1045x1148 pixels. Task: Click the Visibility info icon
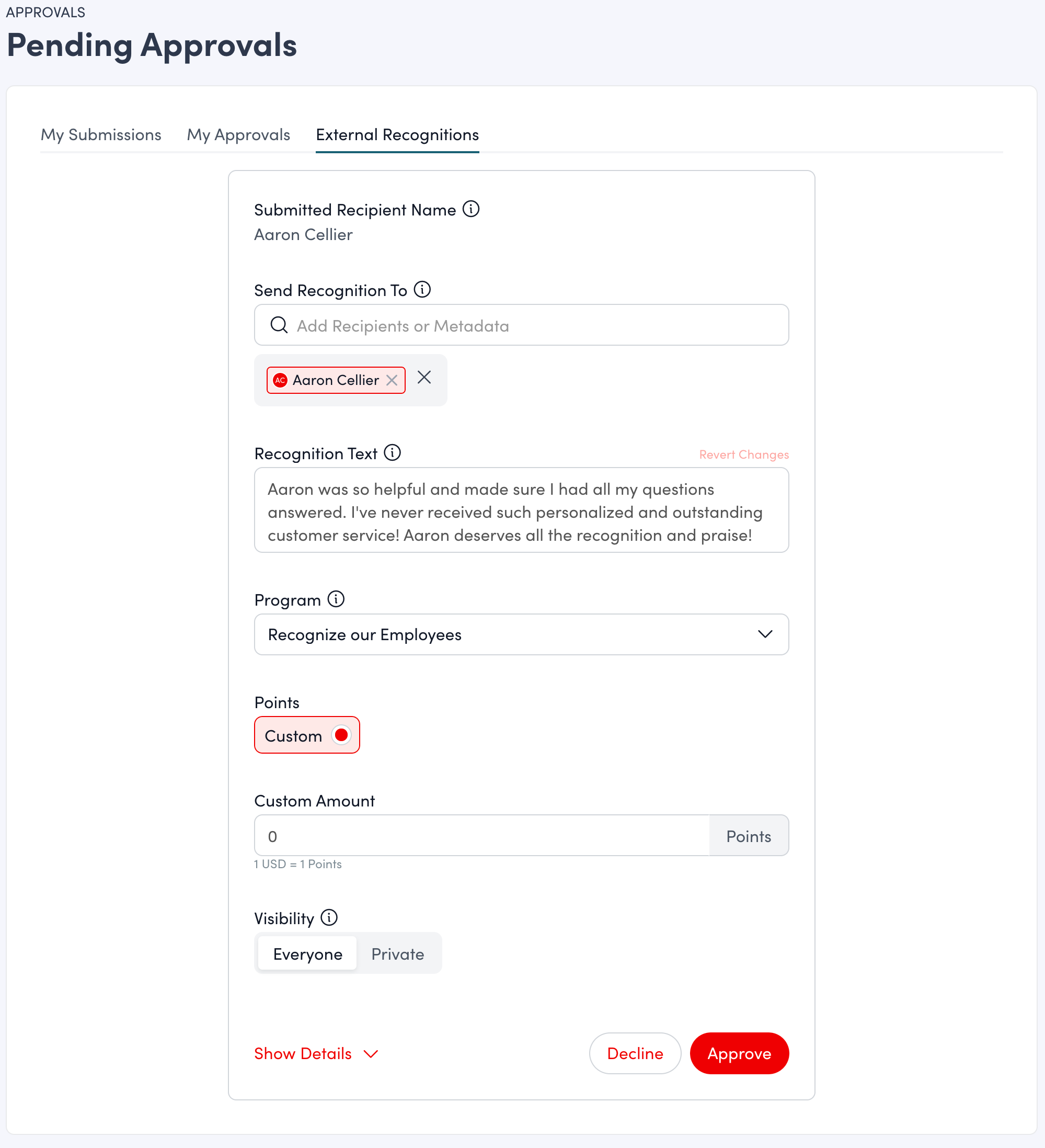point(329,917)
